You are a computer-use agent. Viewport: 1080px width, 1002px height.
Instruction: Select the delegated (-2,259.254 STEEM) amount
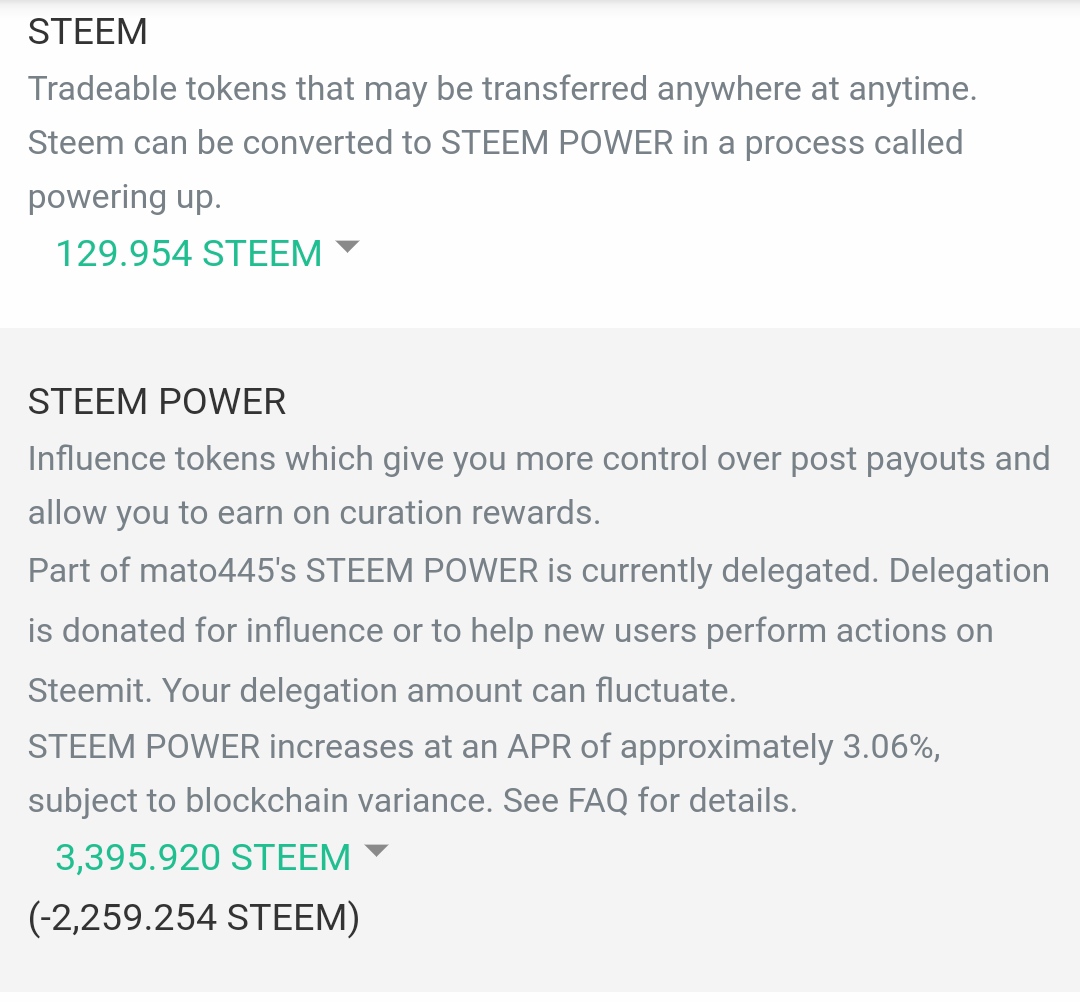click(x=194, y=918)
